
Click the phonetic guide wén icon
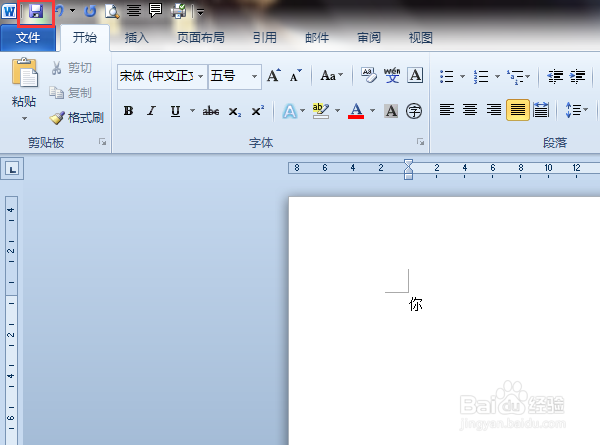pyautogui.click(x=392, y=75)
